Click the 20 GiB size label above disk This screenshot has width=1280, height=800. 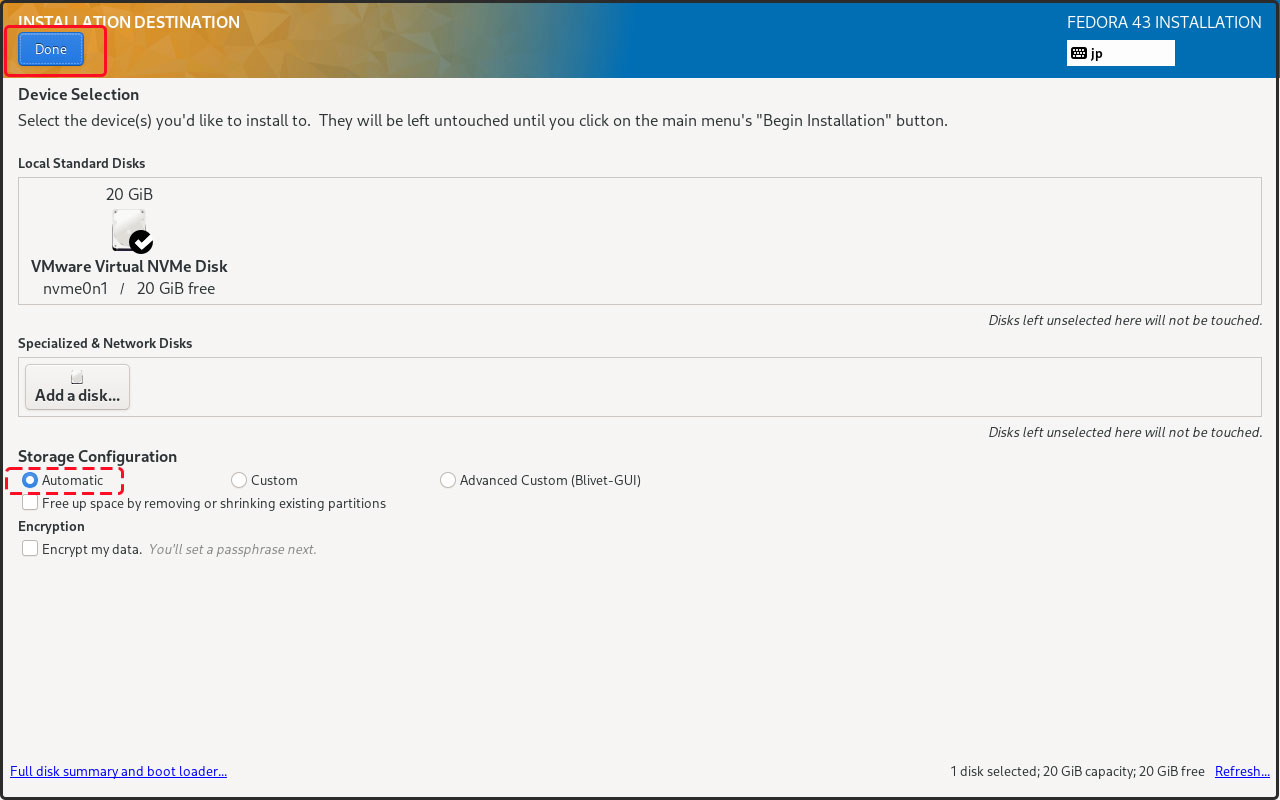tap(129, 194)
